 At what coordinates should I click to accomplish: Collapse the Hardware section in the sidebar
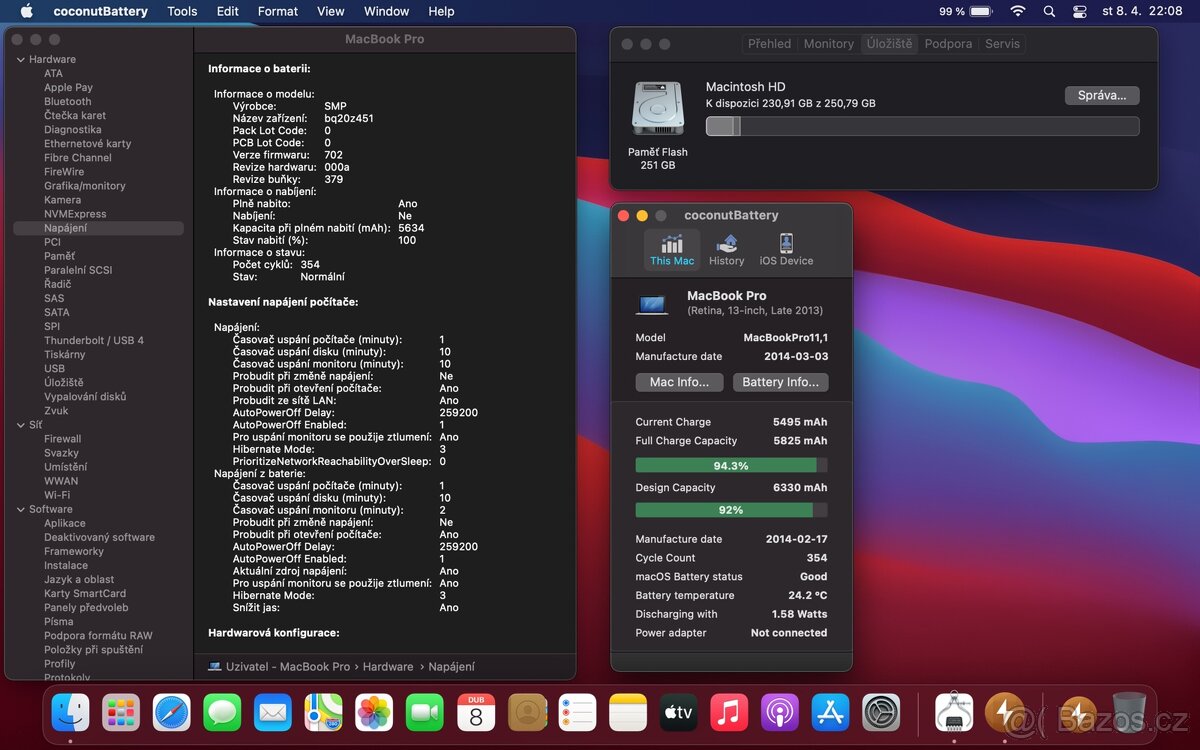(x=21, y=59)
